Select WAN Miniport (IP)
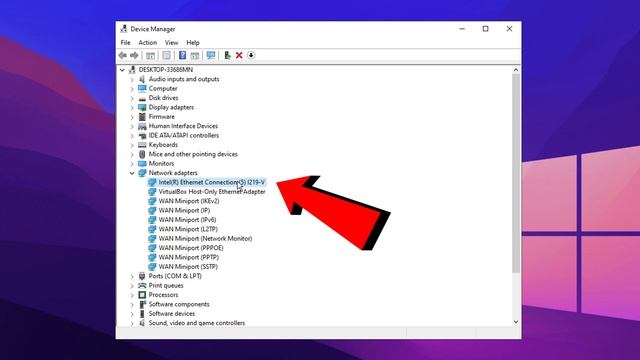Viewport: 640px width, 360px height. 184,211
